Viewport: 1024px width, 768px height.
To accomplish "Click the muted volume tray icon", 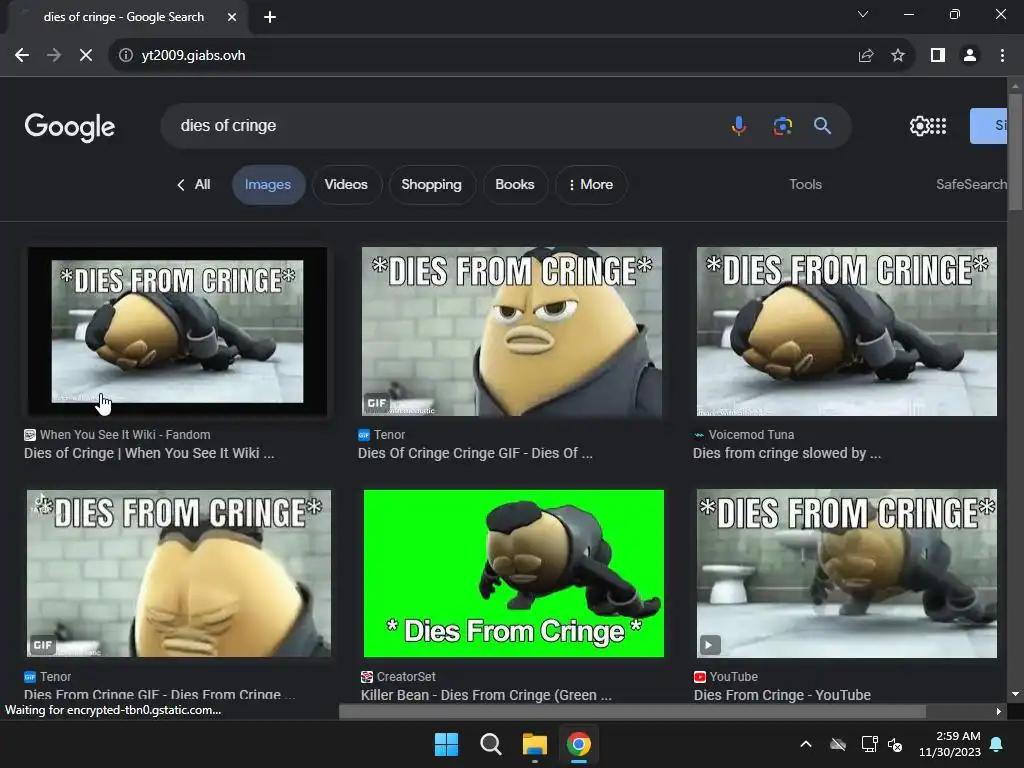I will [895, 744].
